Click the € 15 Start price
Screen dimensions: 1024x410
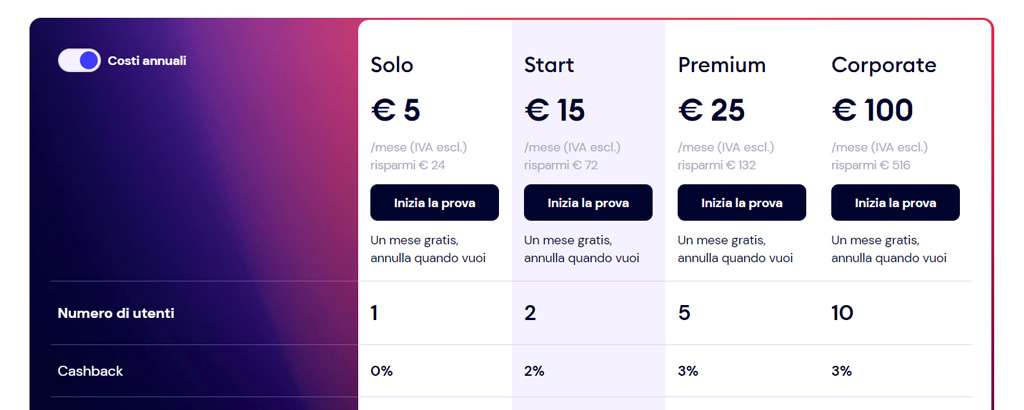pos(554,109)
